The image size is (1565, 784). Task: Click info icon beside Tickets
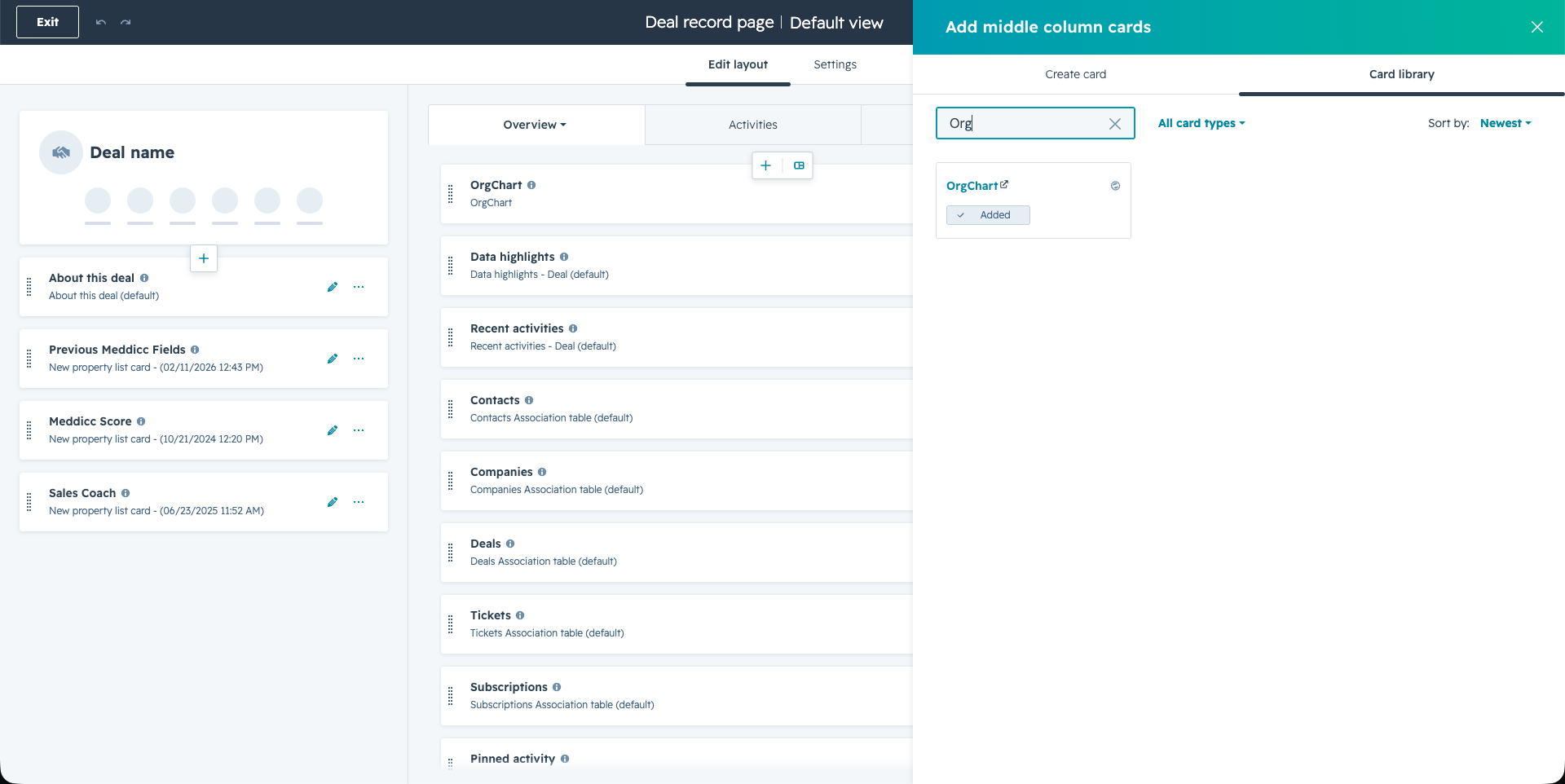click(520, 615)
